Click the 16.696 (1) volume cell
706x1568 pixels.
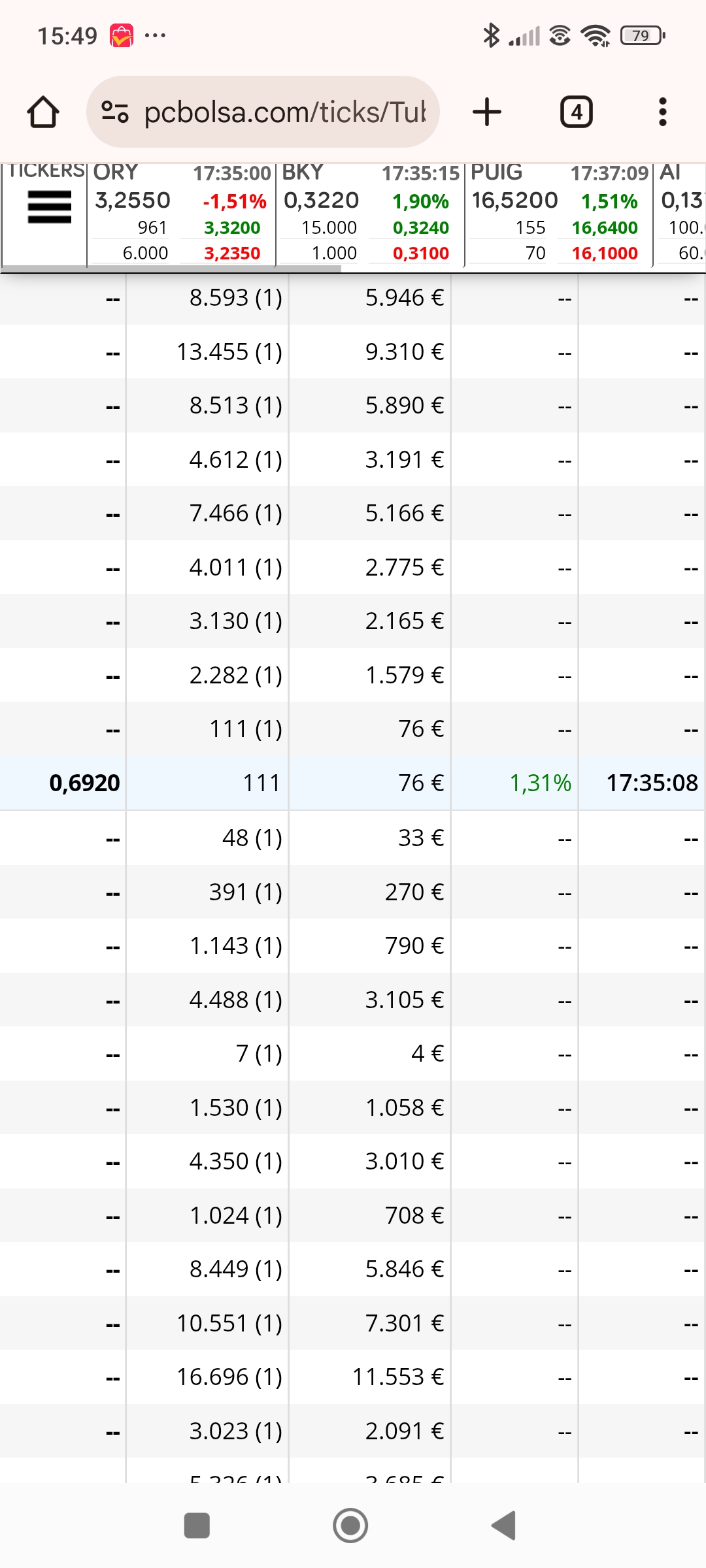229,1377
